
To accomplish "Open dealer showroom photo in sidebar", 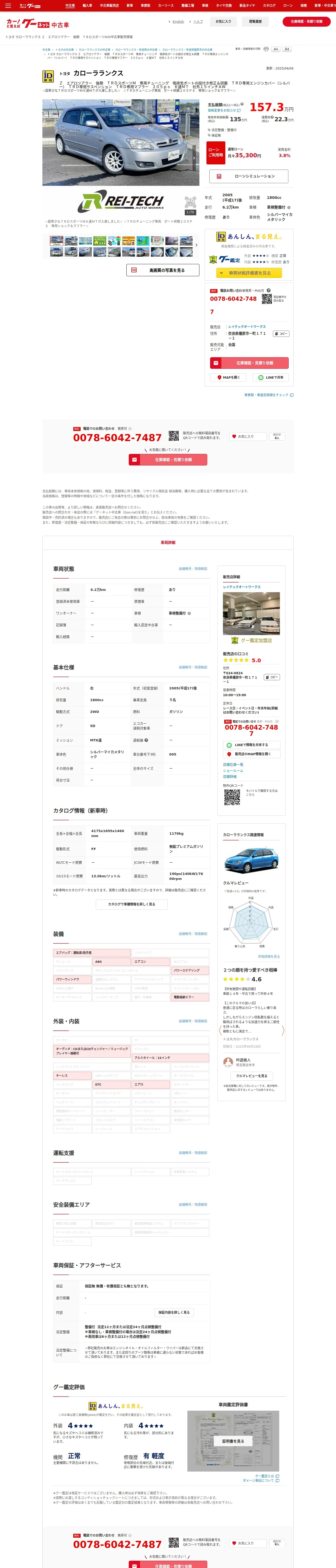I will point(251,614).
